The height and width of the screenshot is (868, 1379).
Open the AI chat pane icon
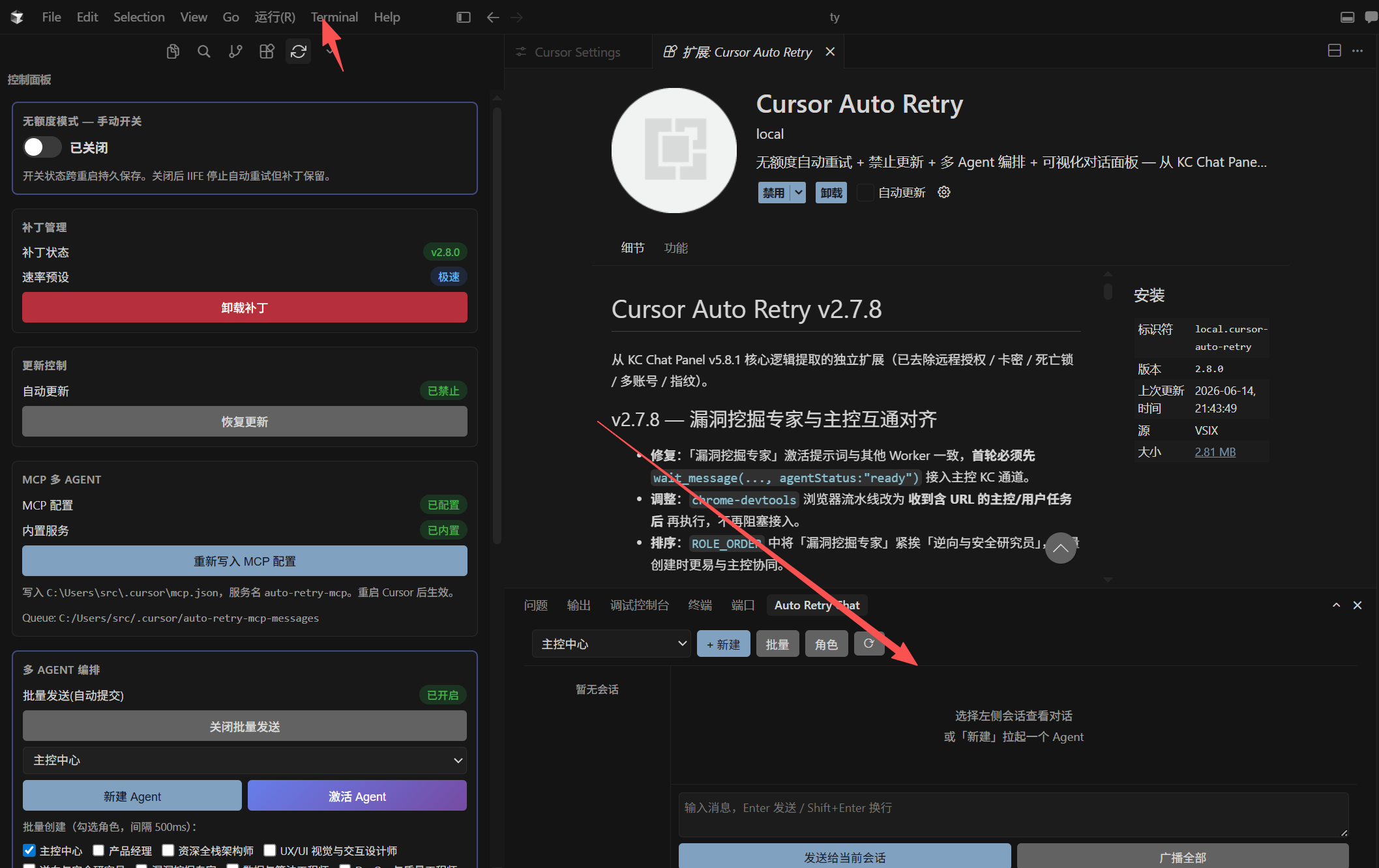tap(1371, 17)
